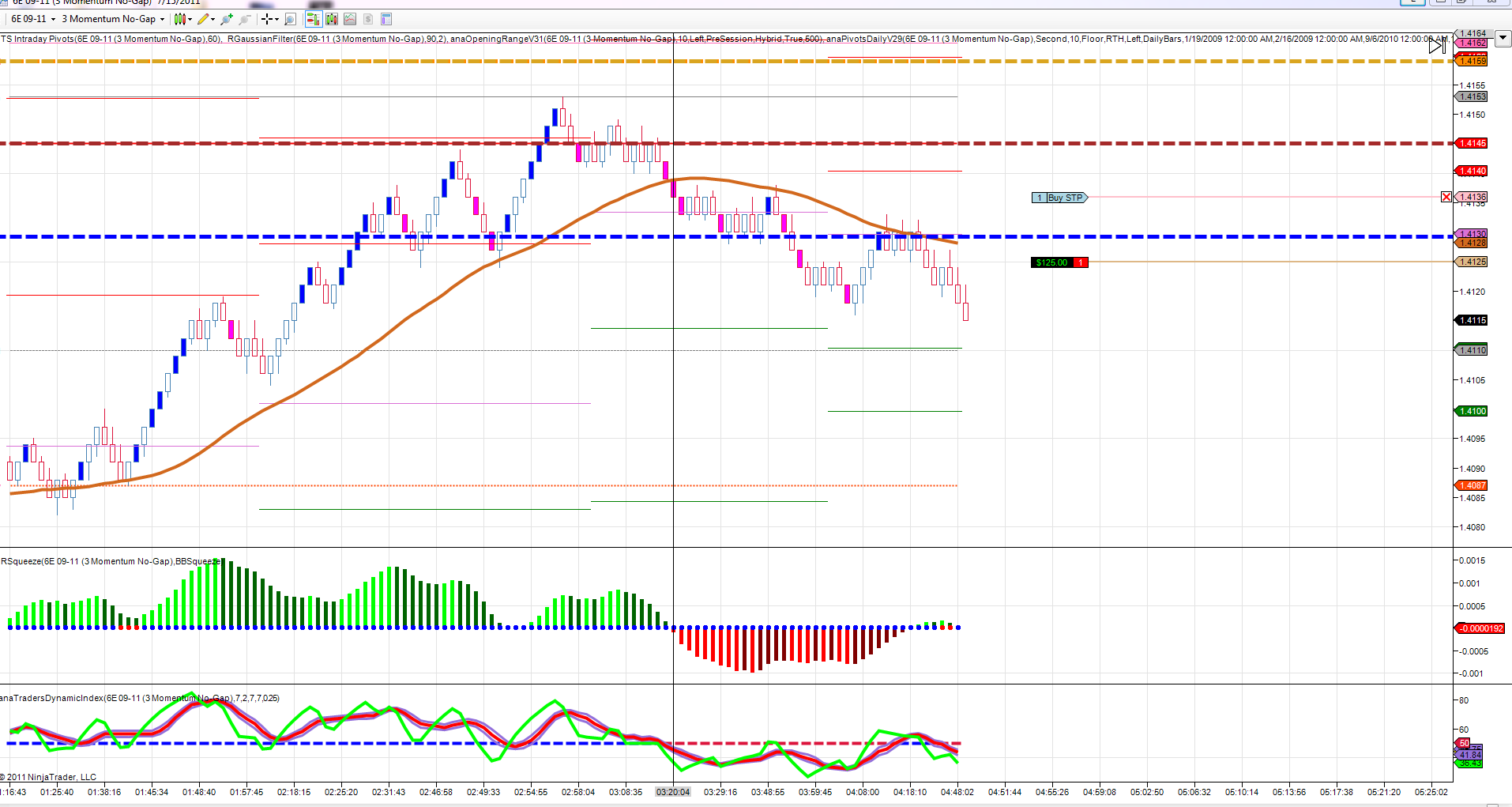
Task: Open the candlestick chart style dropdown arrow
Action: (x=190, y=19)
